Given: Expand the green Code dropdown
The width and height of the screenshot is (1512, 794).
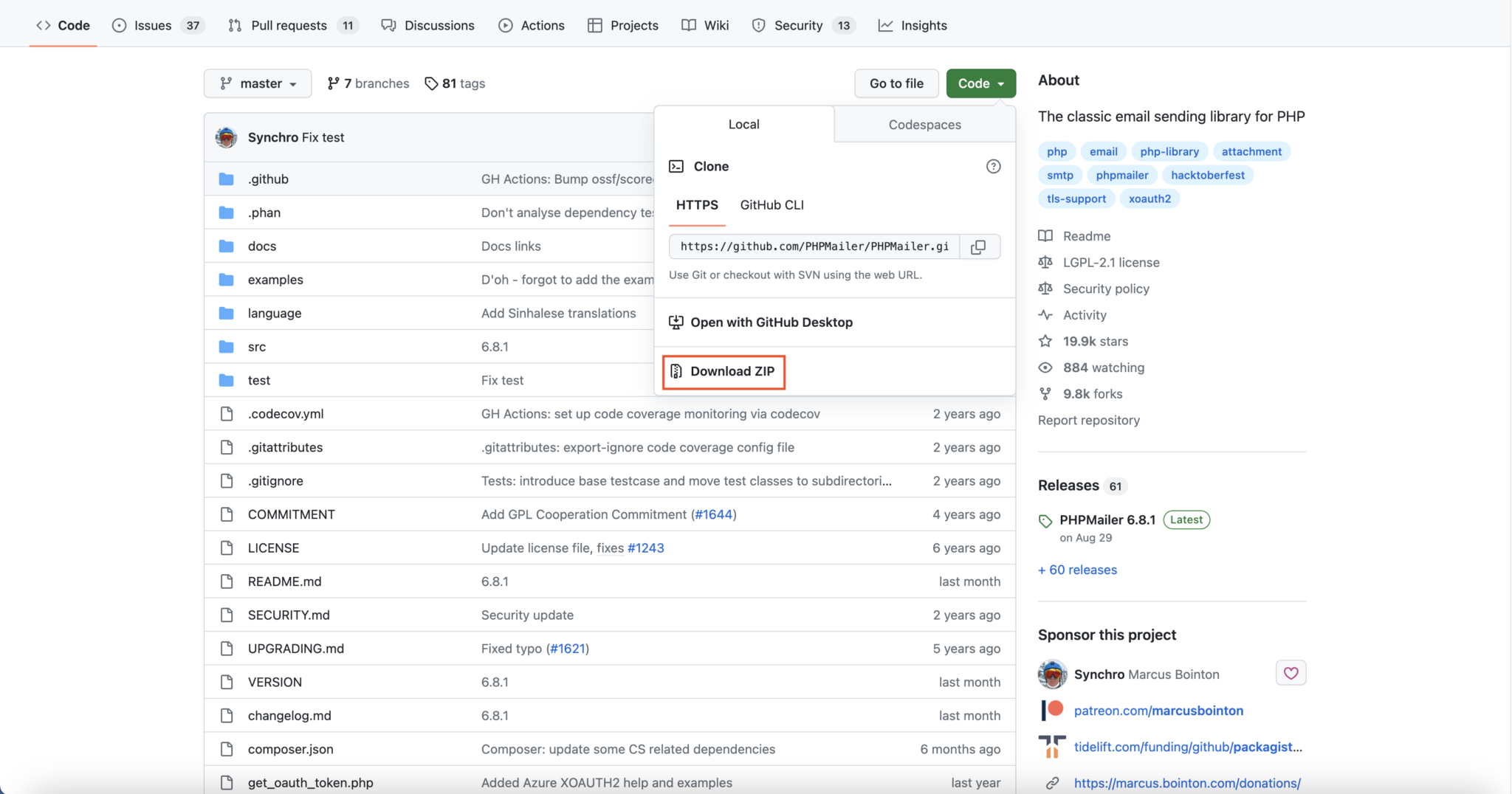Looking at the screenshot, I should (980, 83).
